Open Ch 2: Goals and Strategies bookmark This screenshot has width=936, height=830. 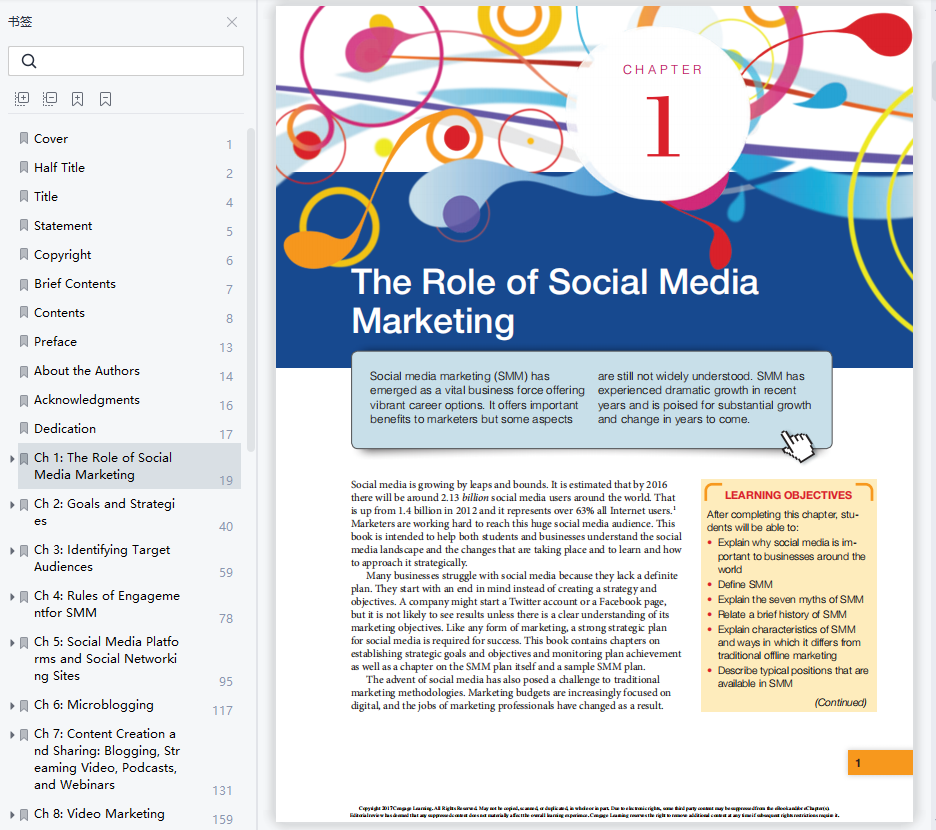click(x=104, y=512)
